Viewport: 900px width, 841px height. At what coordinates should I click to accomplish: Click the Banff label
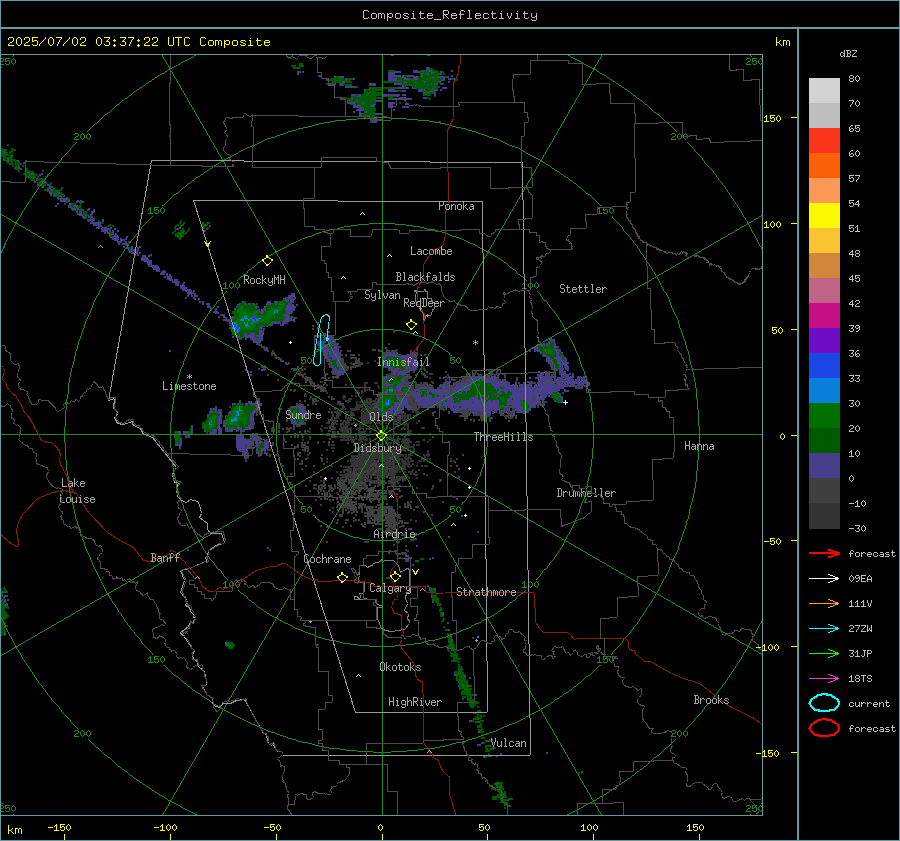click(165, 557)
